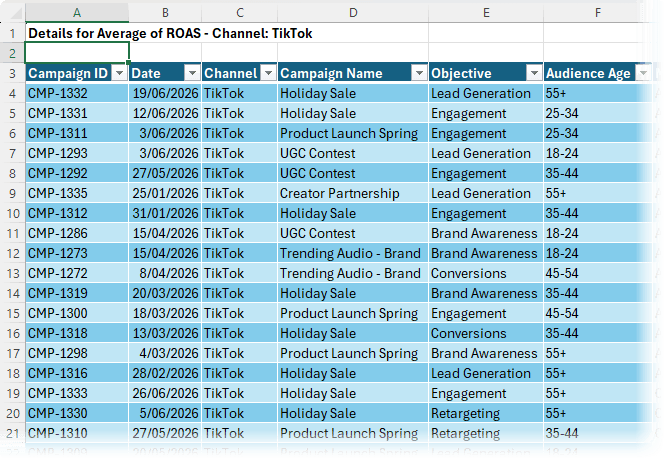Click the date 12/06/2026
The height and width of the screenshot is (460, 666).
(x=165, y=113)
